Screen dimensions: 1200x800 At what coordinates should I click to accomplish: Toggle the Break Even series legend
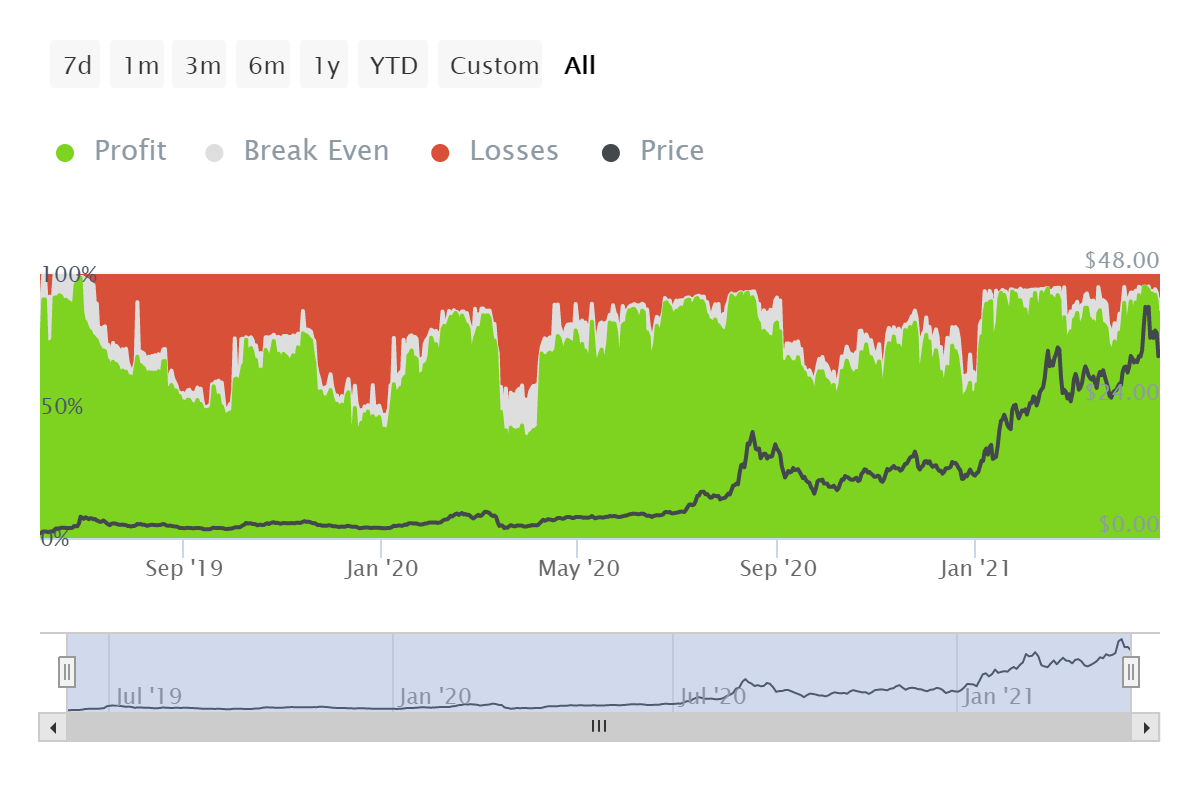coord(316,151)
